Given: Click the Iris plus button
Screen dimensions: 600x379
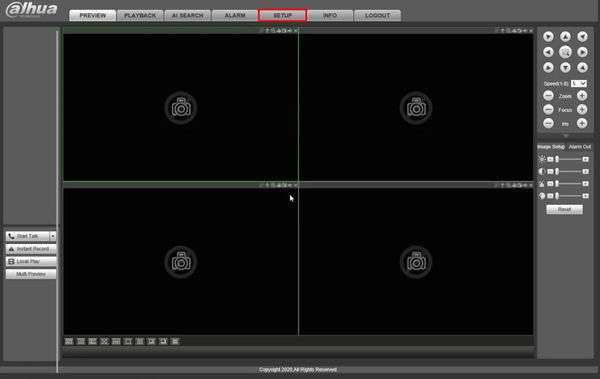Looking at the screenshot, I should click(582, 123).
